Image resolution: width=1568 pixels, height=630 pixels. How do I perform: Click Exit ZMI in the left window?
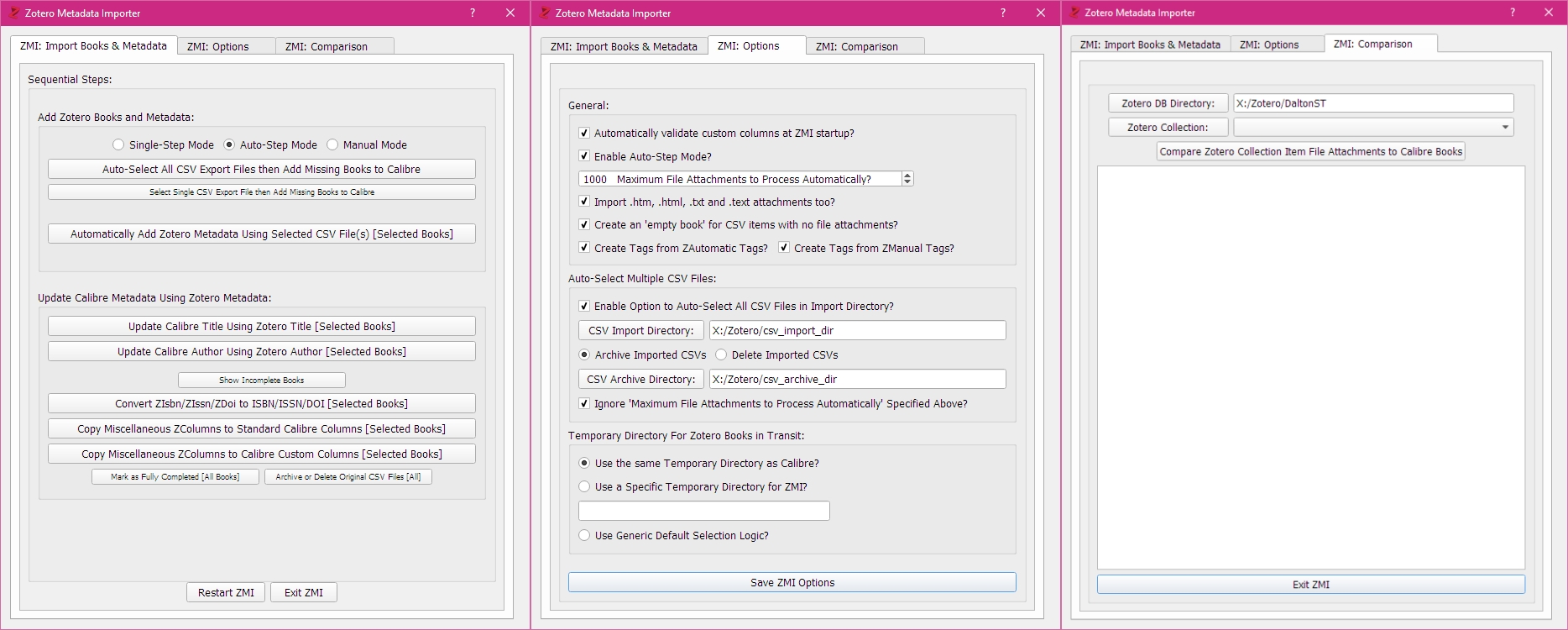click(304, 592)
